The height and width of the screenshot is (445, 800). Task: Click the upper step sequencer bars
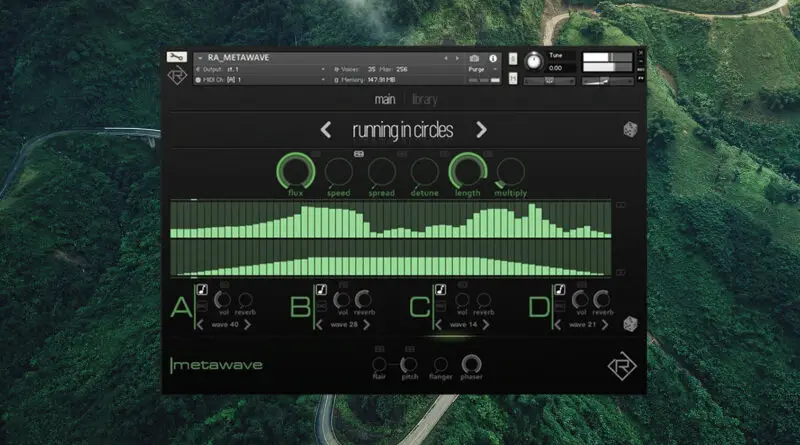pos(390,219)
